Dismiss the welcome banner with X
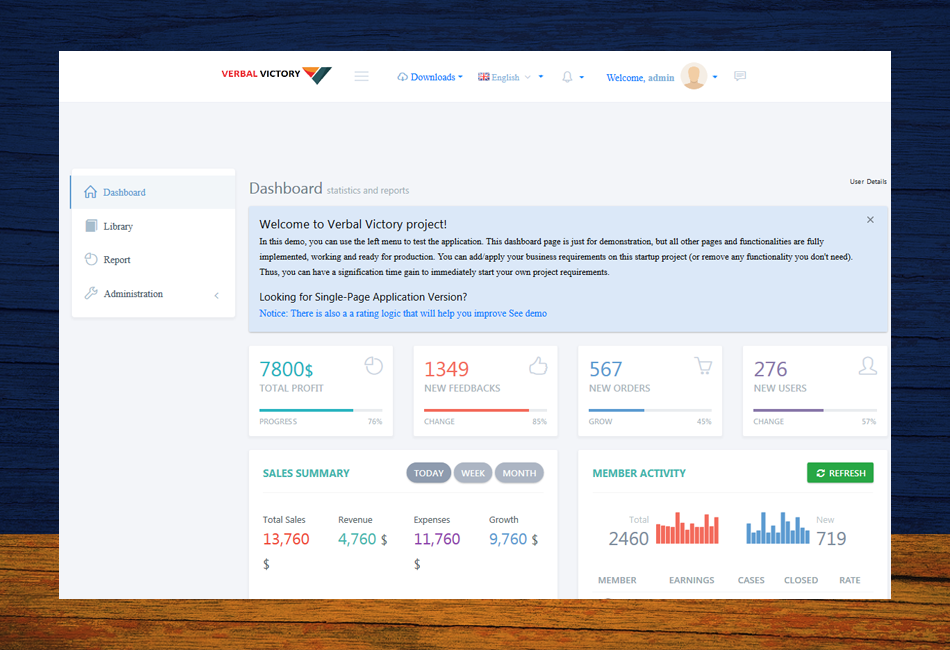The image size is (950, 650). [x=870, y=220]
